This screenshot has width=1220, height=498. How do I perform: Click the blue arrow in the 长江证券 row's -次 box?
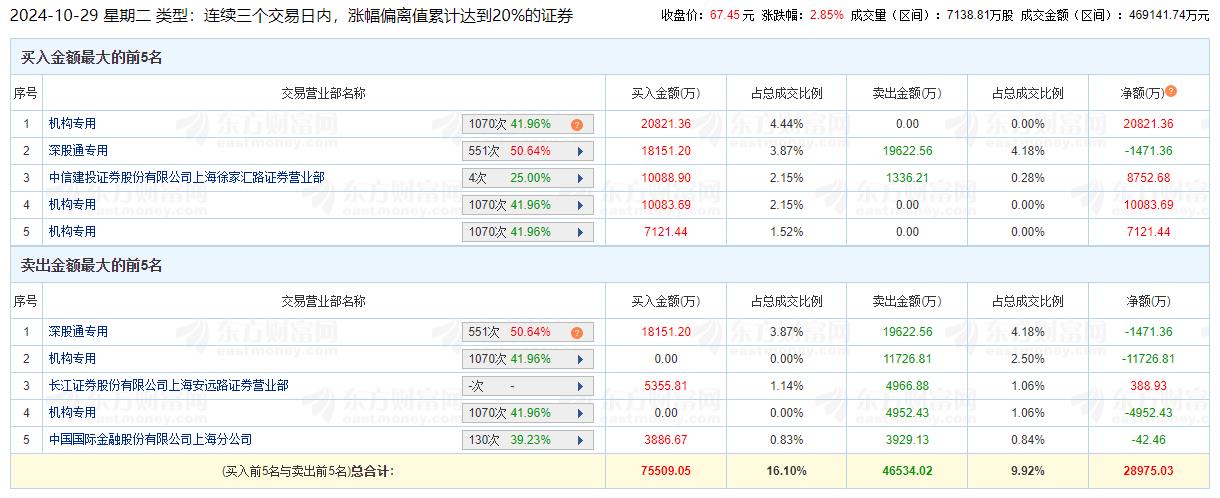point(580,386)
